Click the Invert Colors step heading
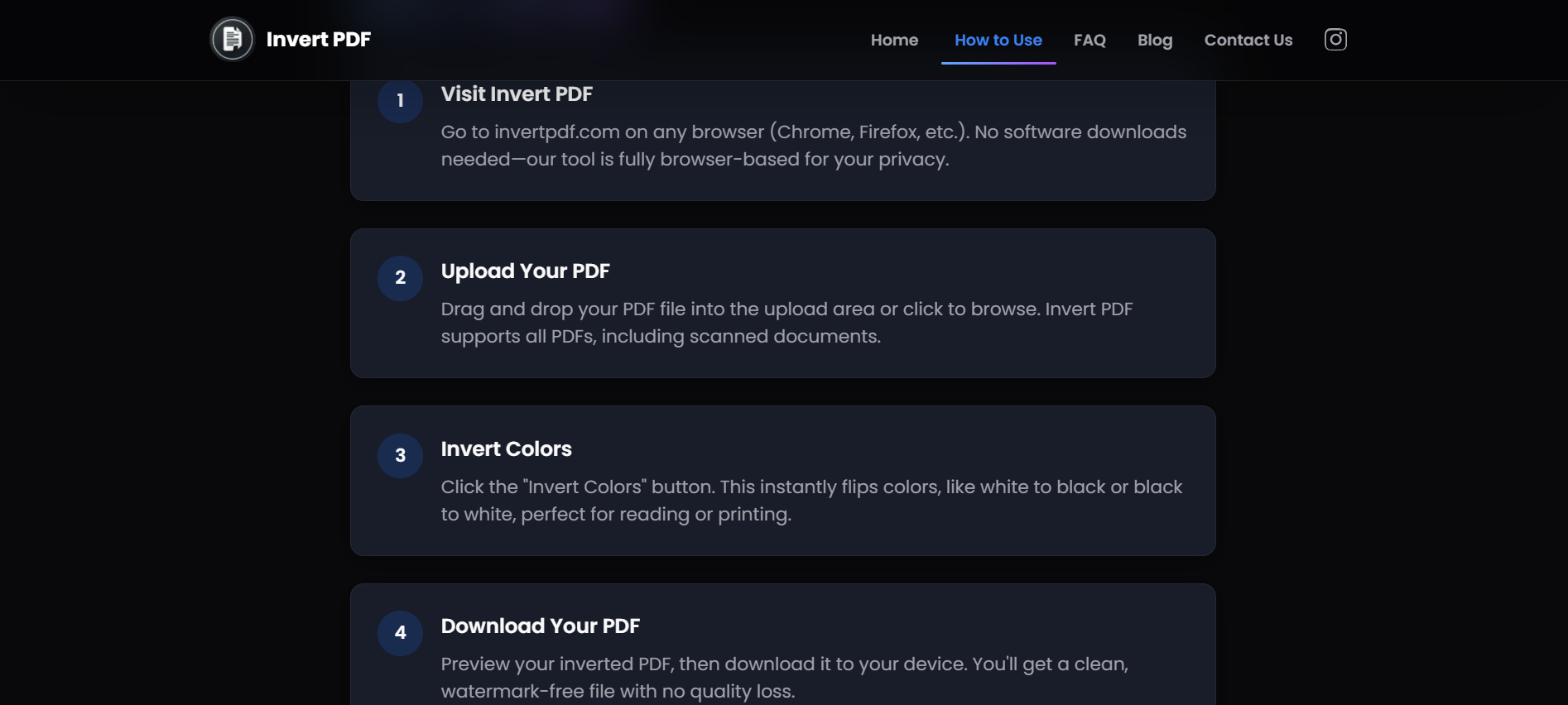The image size is (1568, 705). click(x=507, y=449)
